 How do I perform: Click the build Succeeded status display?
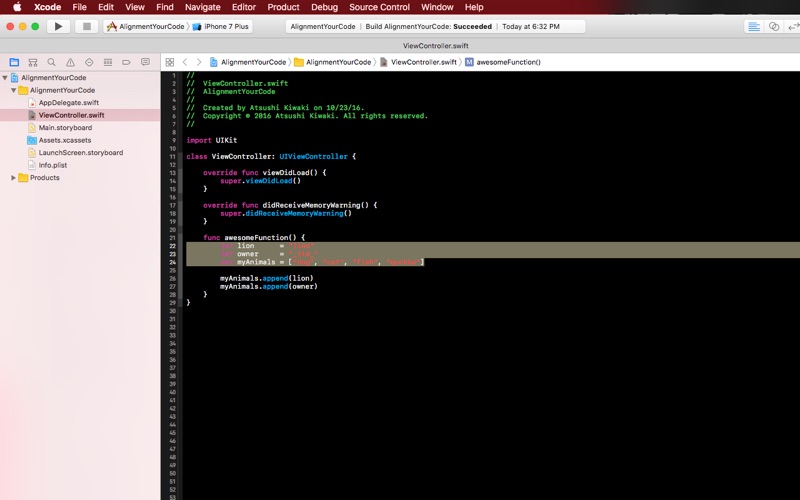pyautogui.click(x=435, y=27)
